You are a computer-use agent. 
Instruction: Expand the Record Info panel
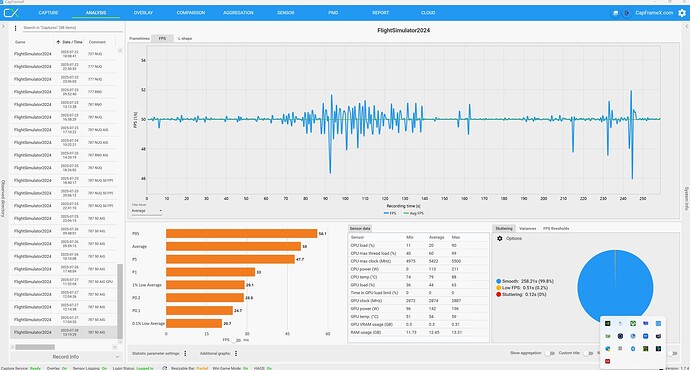[65, 357]
